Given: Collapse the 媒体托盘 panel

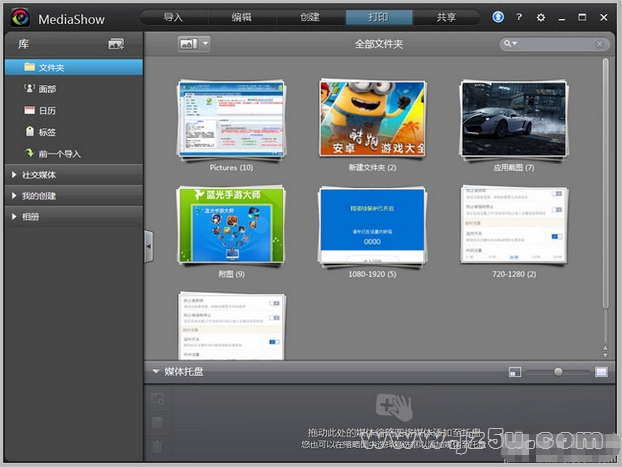Looking at the screenshot, I should tap(156, 372).
